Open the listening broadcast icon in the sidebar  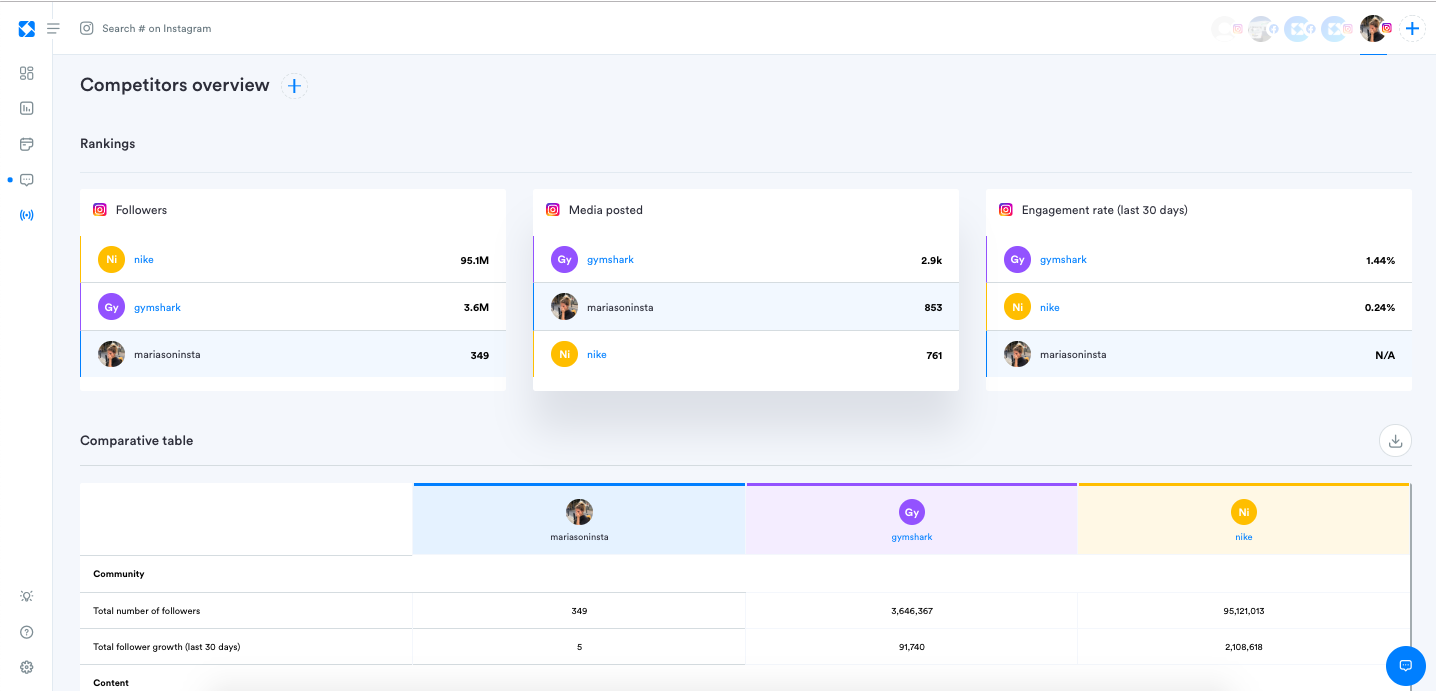[x=27, y=215]
